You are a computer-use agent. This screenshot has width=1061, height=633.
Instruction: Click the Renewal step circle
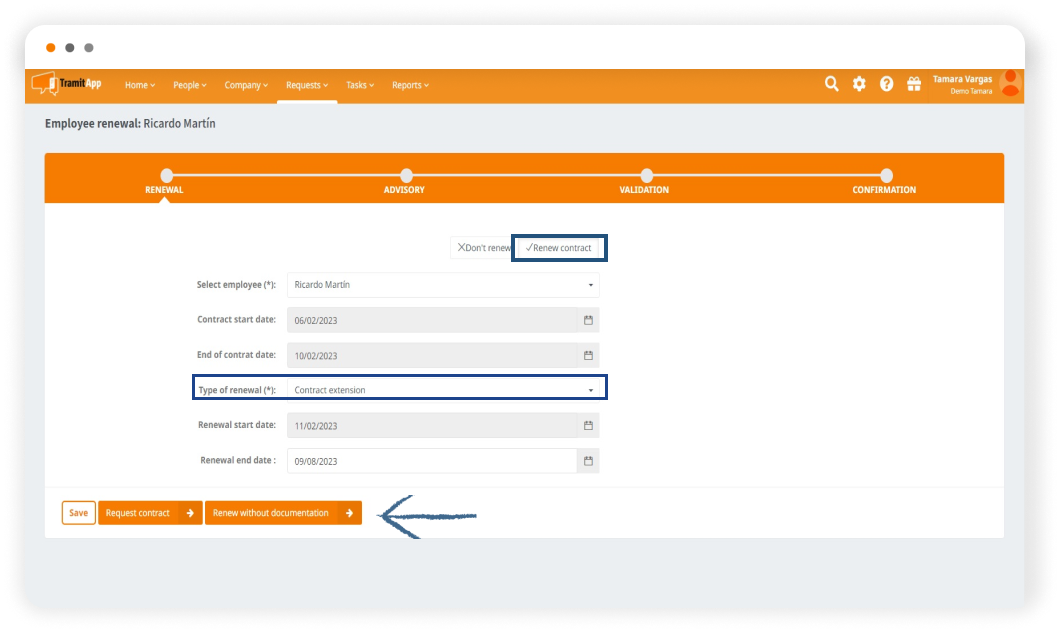(x=166, y=175)
